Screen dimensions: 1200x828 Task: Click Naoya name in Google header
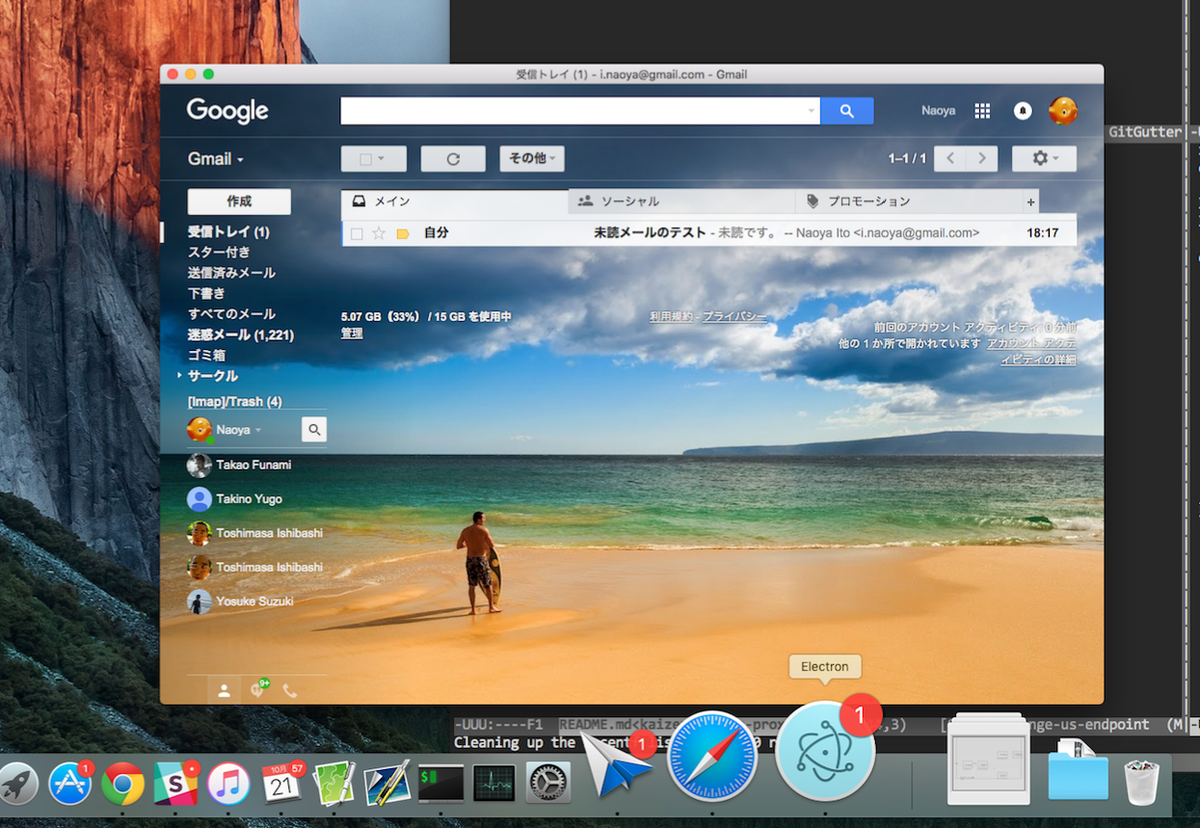pyautogui.click(x=938, y=111)
